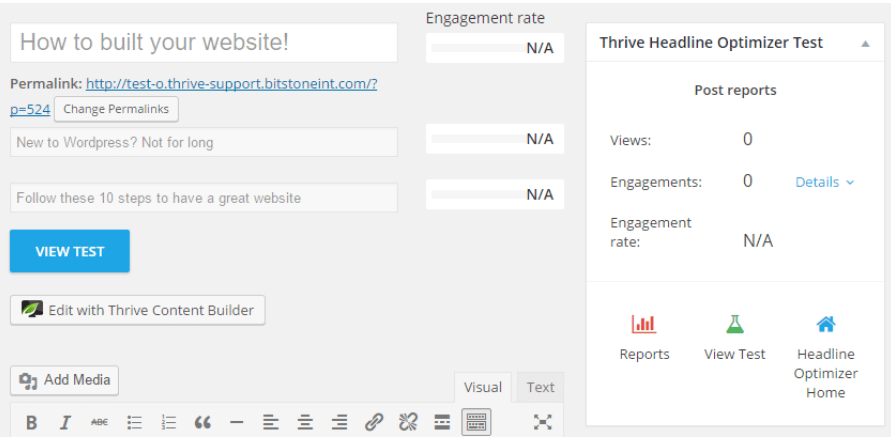This screenshot has width=891, height=443.
Task: Insert a numbered list
Action: [x=168, y=423]
